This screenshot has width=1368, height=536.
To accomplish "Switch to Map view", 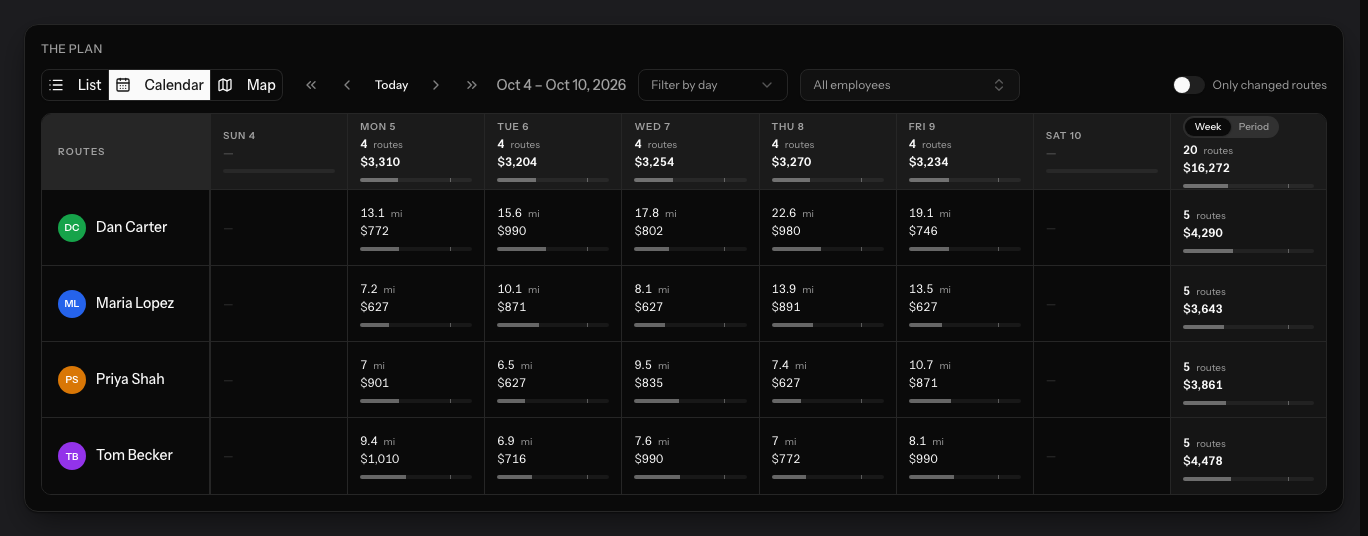I will [x=247, y=85].
